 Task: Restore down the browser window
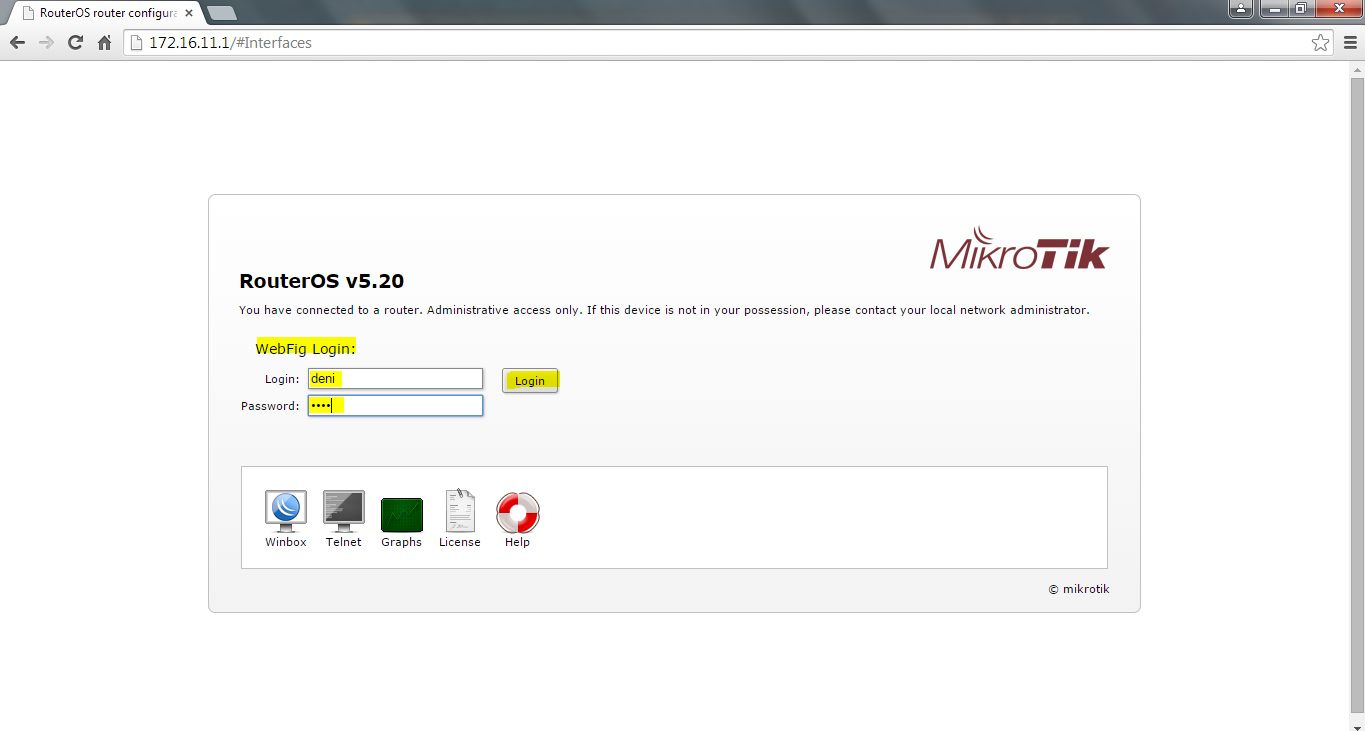[x=1301, y=9]
